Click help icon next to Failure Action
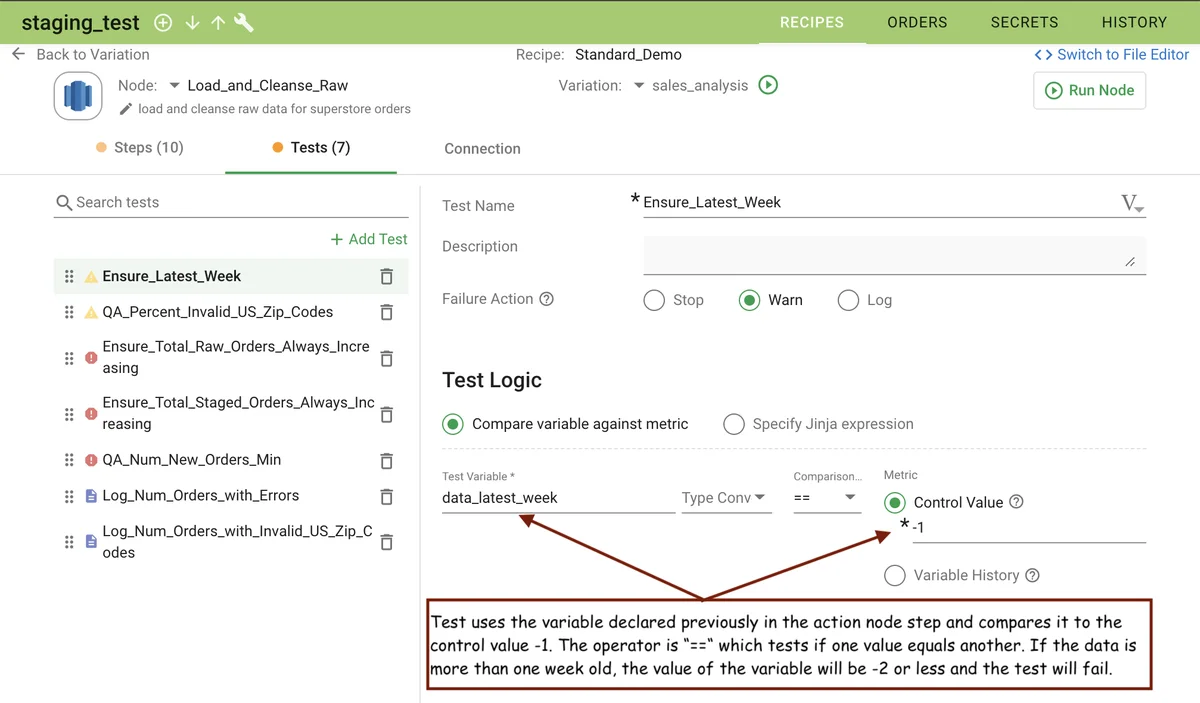Viewport: 1200px width, 703px height. tap(546, 299)
